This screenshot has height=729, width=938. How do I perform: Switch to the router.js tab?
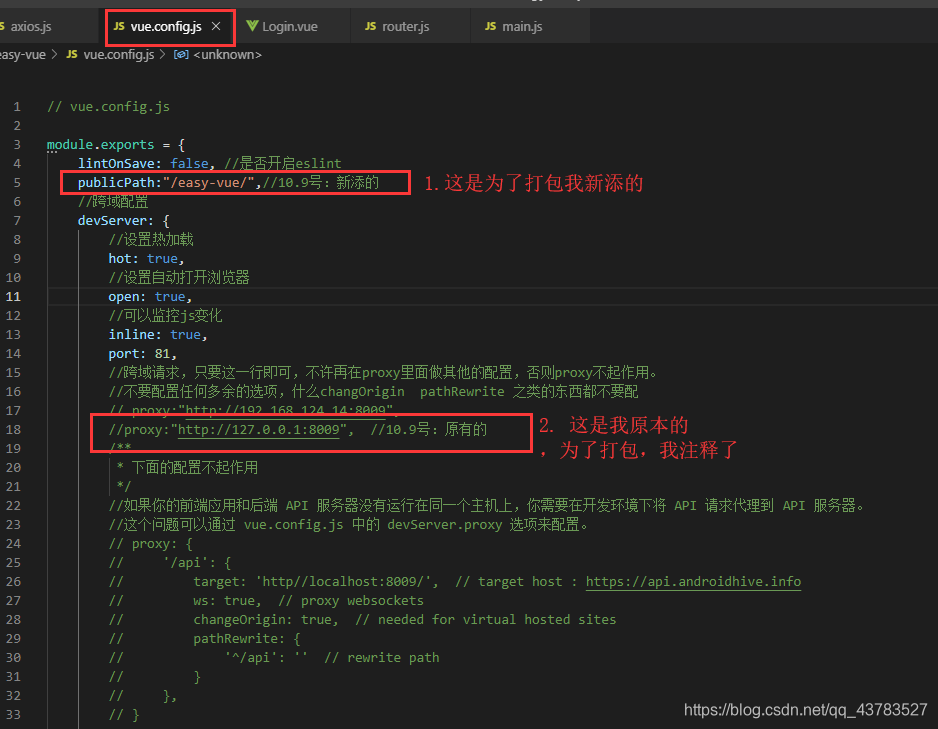(406, 26)
